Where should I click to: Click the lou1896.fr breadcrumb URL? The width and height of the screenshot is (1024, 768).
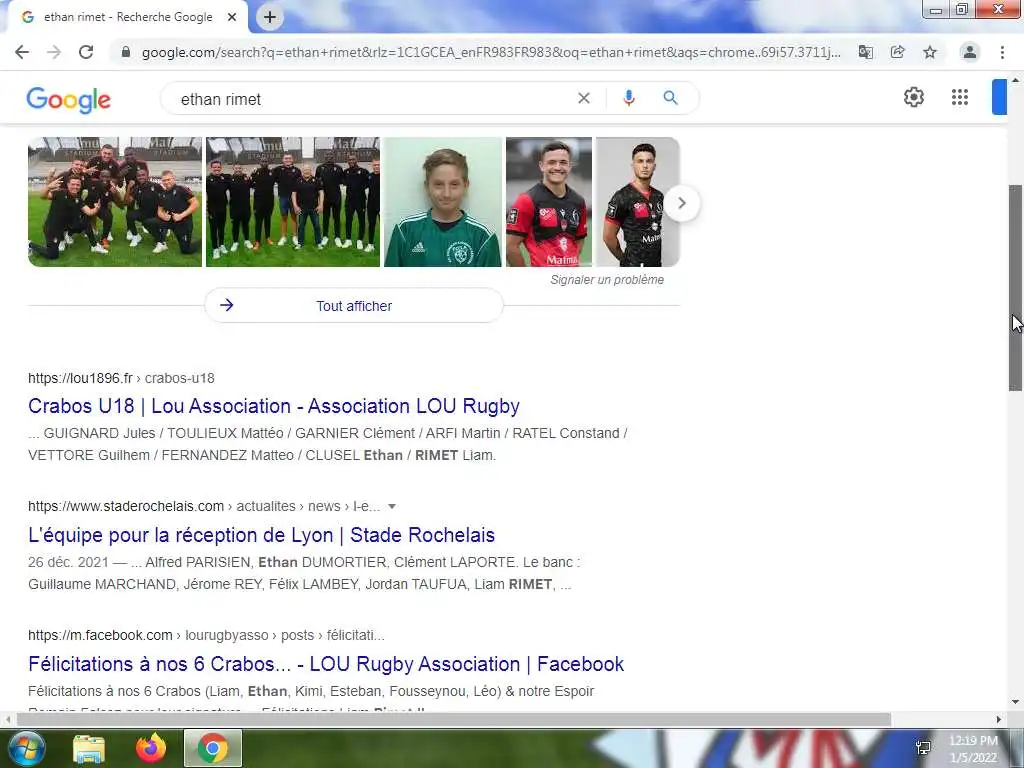coord(121,378)
